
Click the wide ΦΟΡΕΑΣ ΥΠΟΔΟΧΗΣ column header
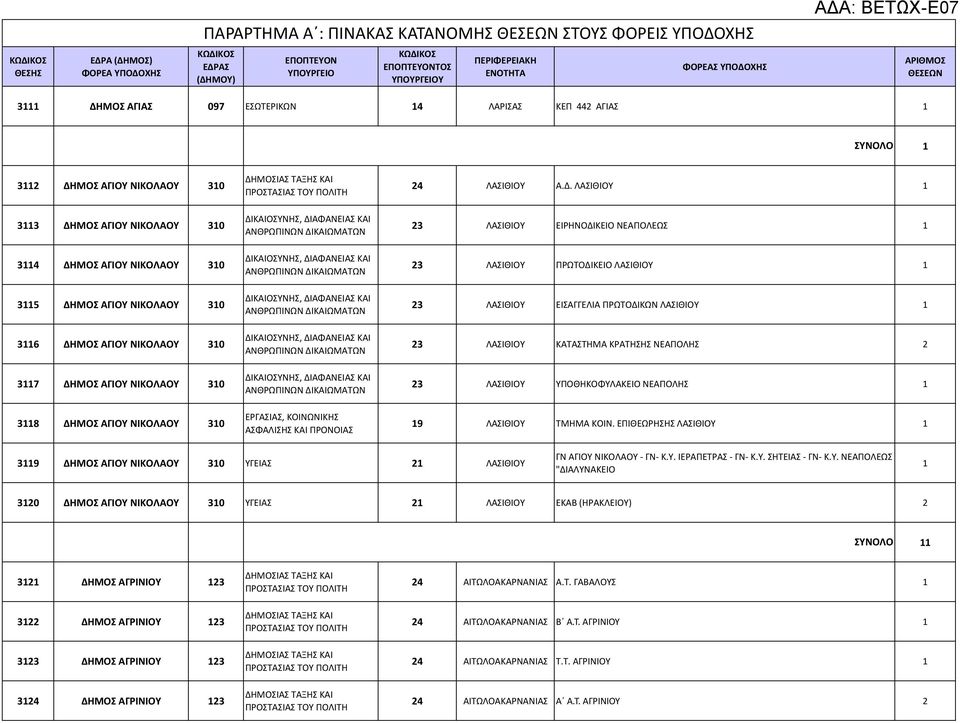click(x=724, y=67)
